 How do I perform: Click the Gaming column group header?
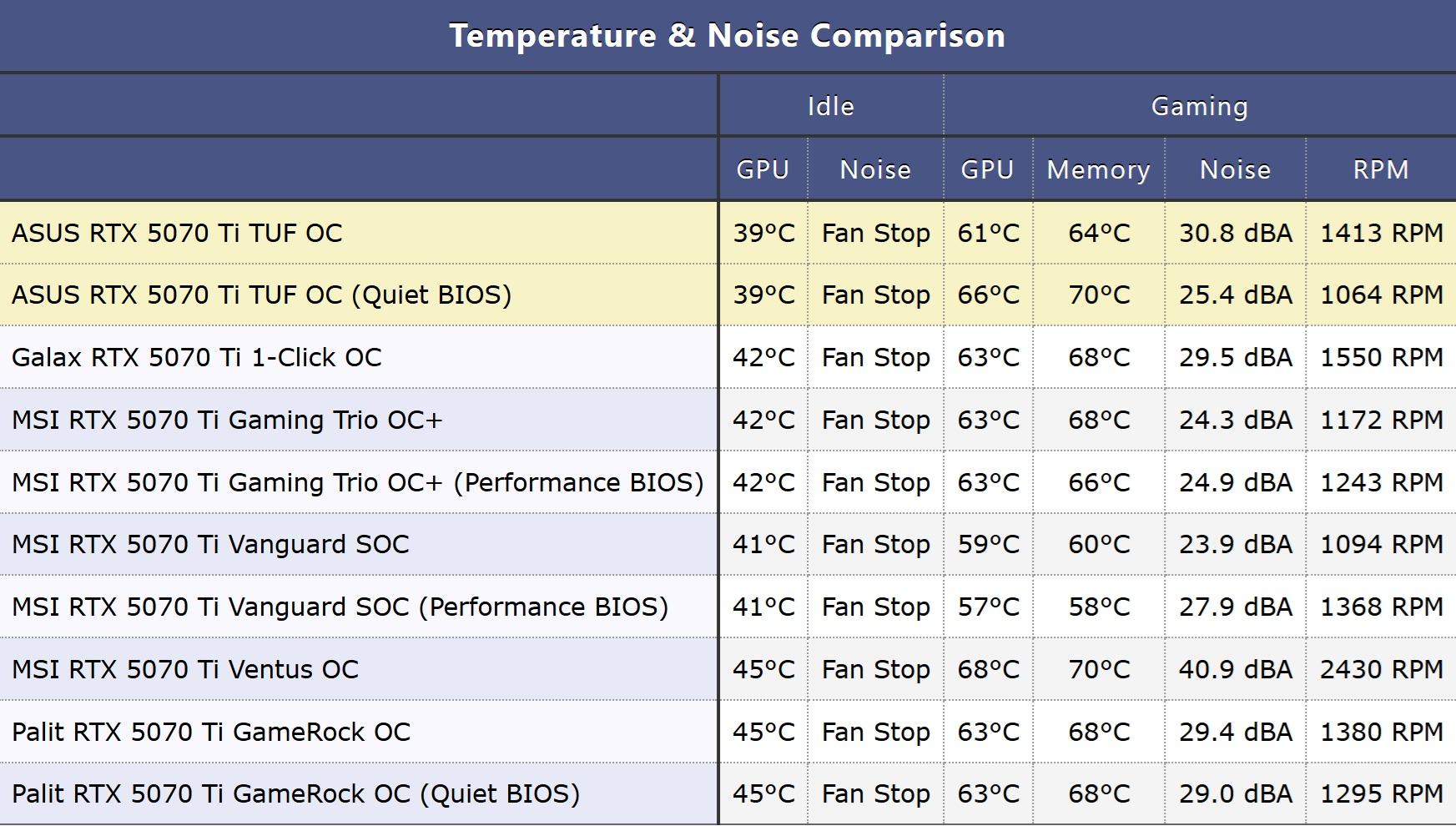1199,107
